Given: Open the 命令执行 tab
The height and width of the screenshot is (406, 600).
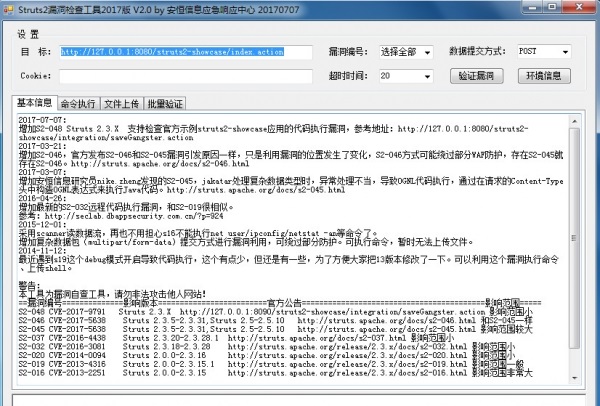Looking at the screenshot, I should pyautogui.click(x=78, y=104).
